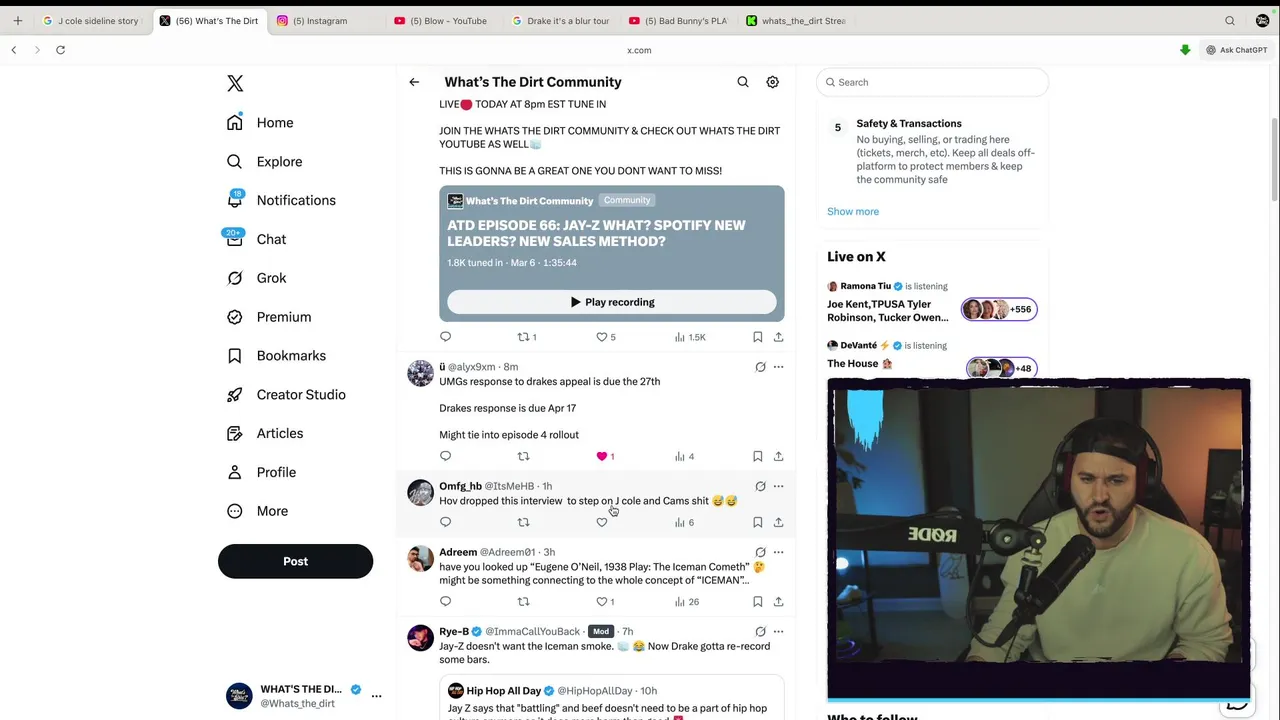
Task: Bookmark Omfg_hb Hov interview post
Action: [x=758, y=522]
